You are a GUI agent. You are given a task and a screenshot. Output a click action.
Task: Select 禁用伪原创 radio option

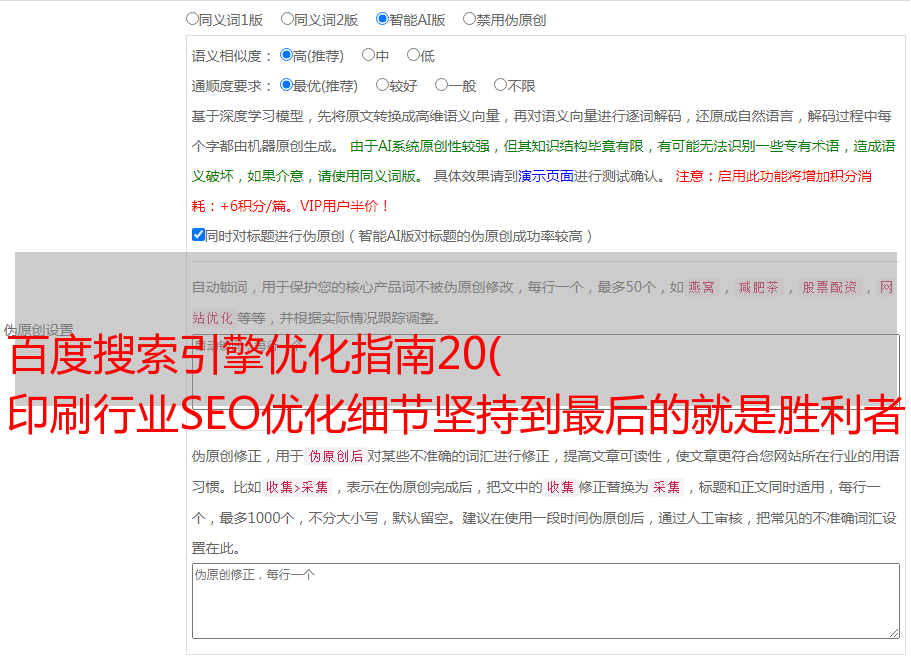click(469, 19)
